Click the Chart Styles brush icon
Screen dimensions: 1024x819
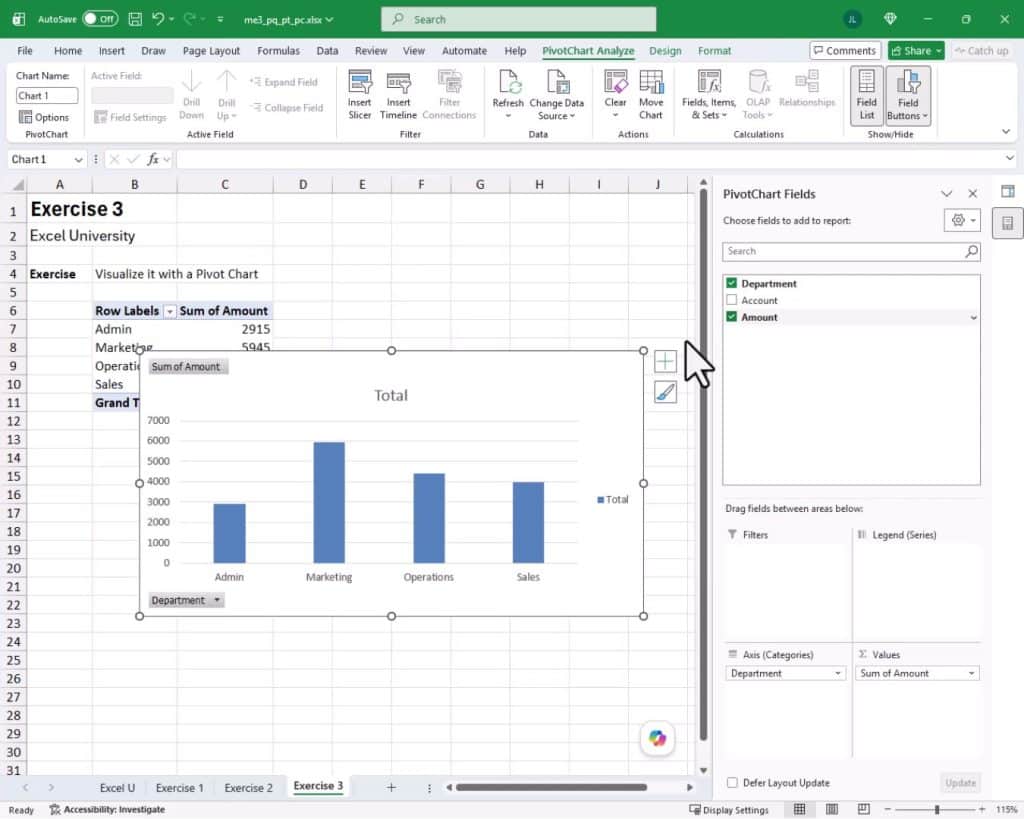[665, 392]
